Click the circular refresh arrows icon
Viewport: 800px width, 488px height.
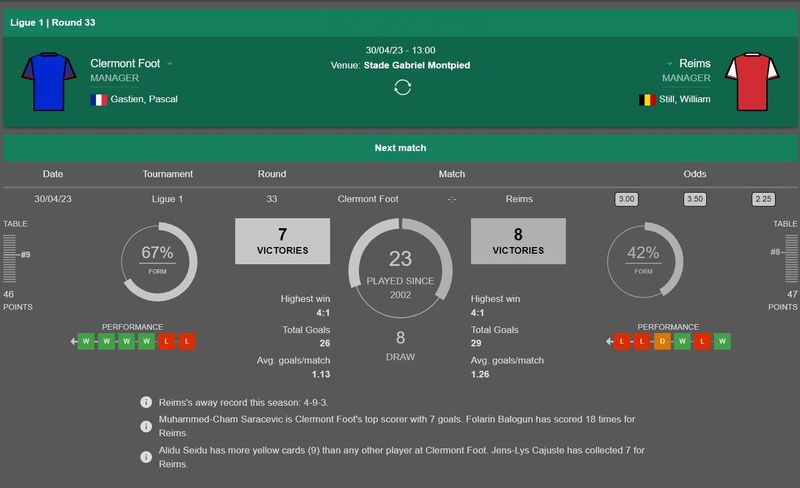tap(402, 87)
